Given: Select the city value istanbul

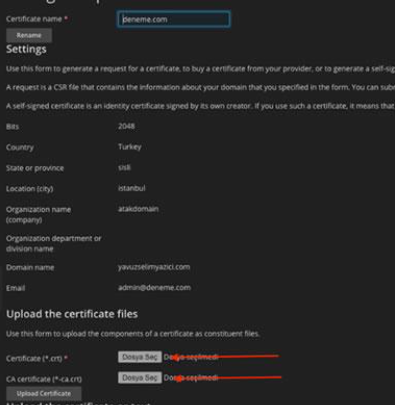Looking at the screenshot, I should pyautogui.click(x=132, y=188).
